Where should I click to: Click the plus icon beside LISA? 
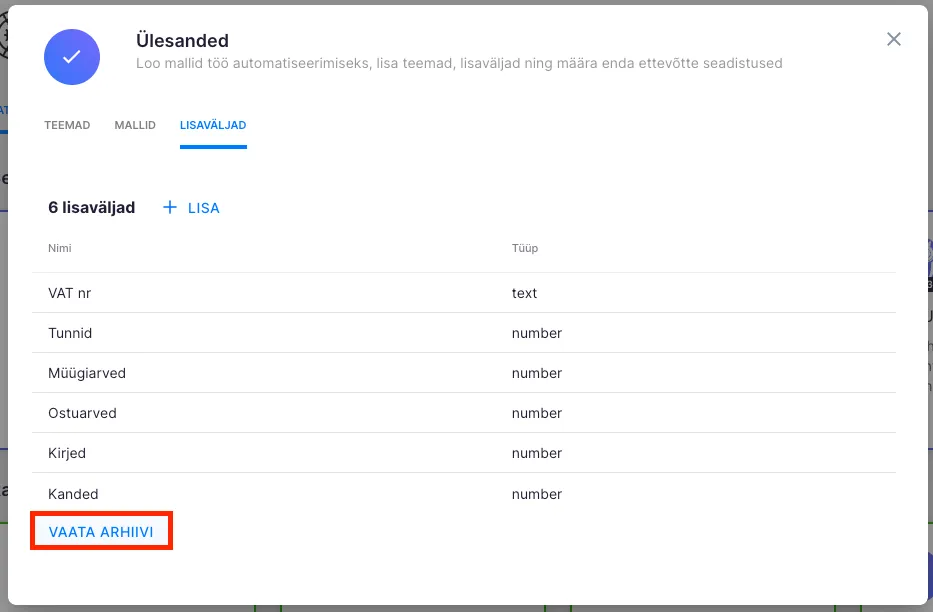170,207
